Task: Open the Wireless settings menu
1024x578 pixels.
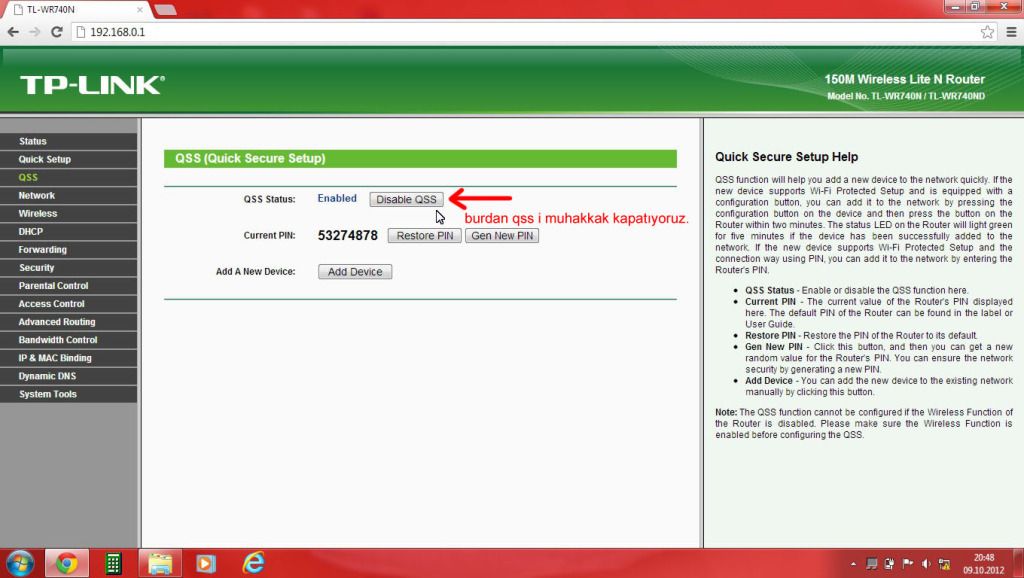Action: [x=69, y=214]
